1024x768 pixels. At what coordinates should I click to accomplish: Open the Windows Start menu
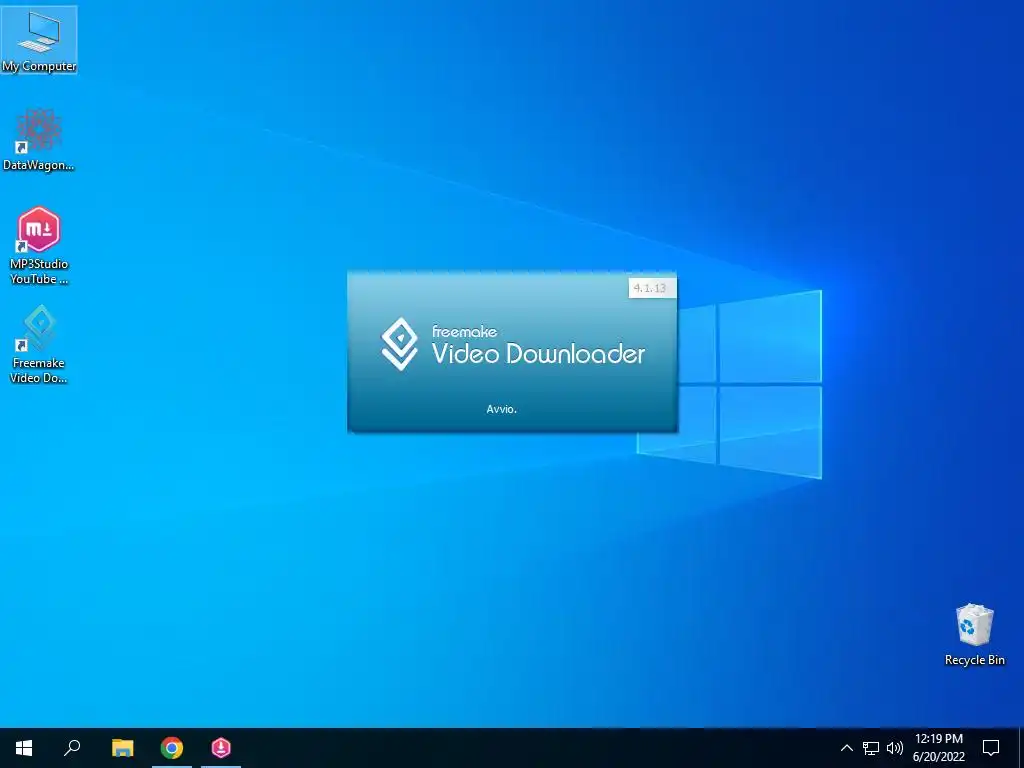[24, 748]
